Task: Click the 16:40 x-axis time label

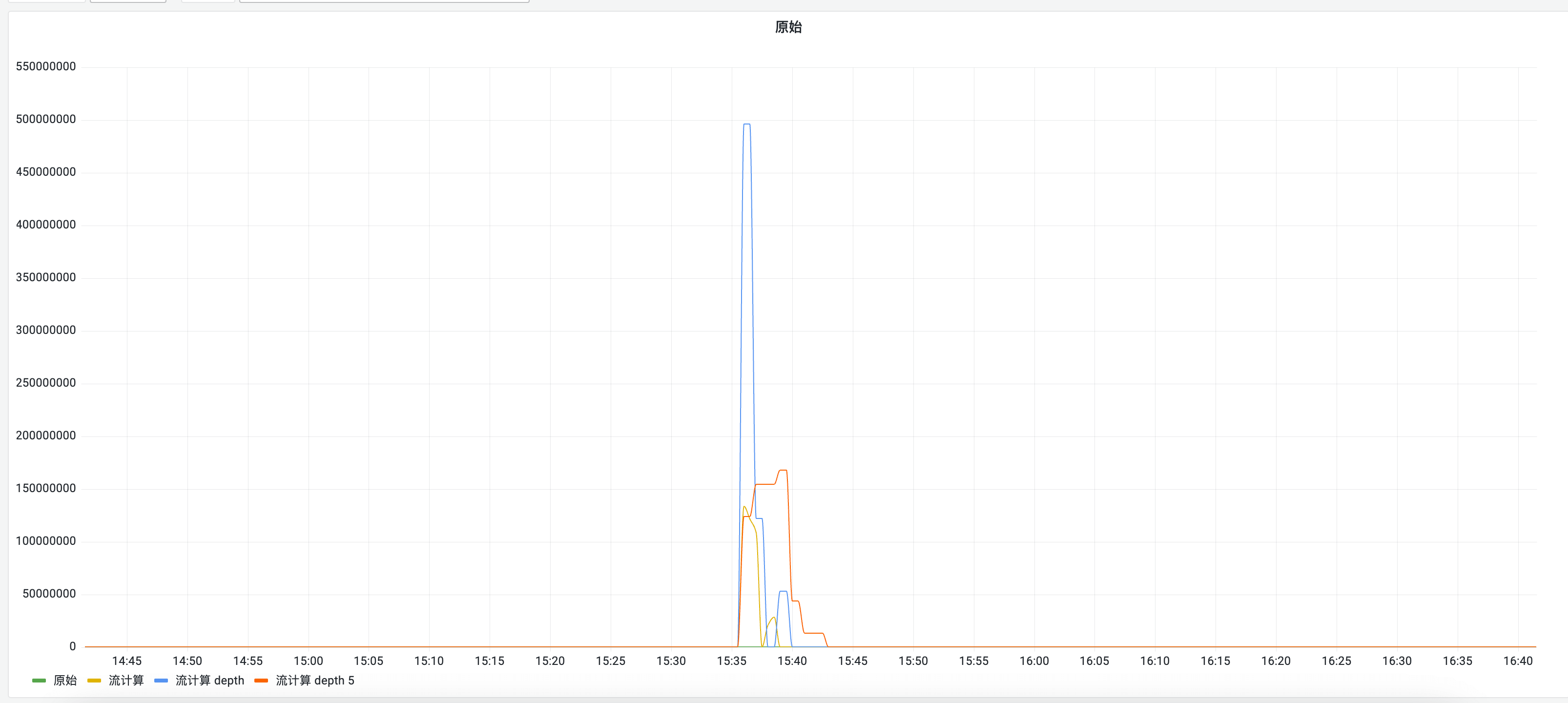Action: (1518, 661)
